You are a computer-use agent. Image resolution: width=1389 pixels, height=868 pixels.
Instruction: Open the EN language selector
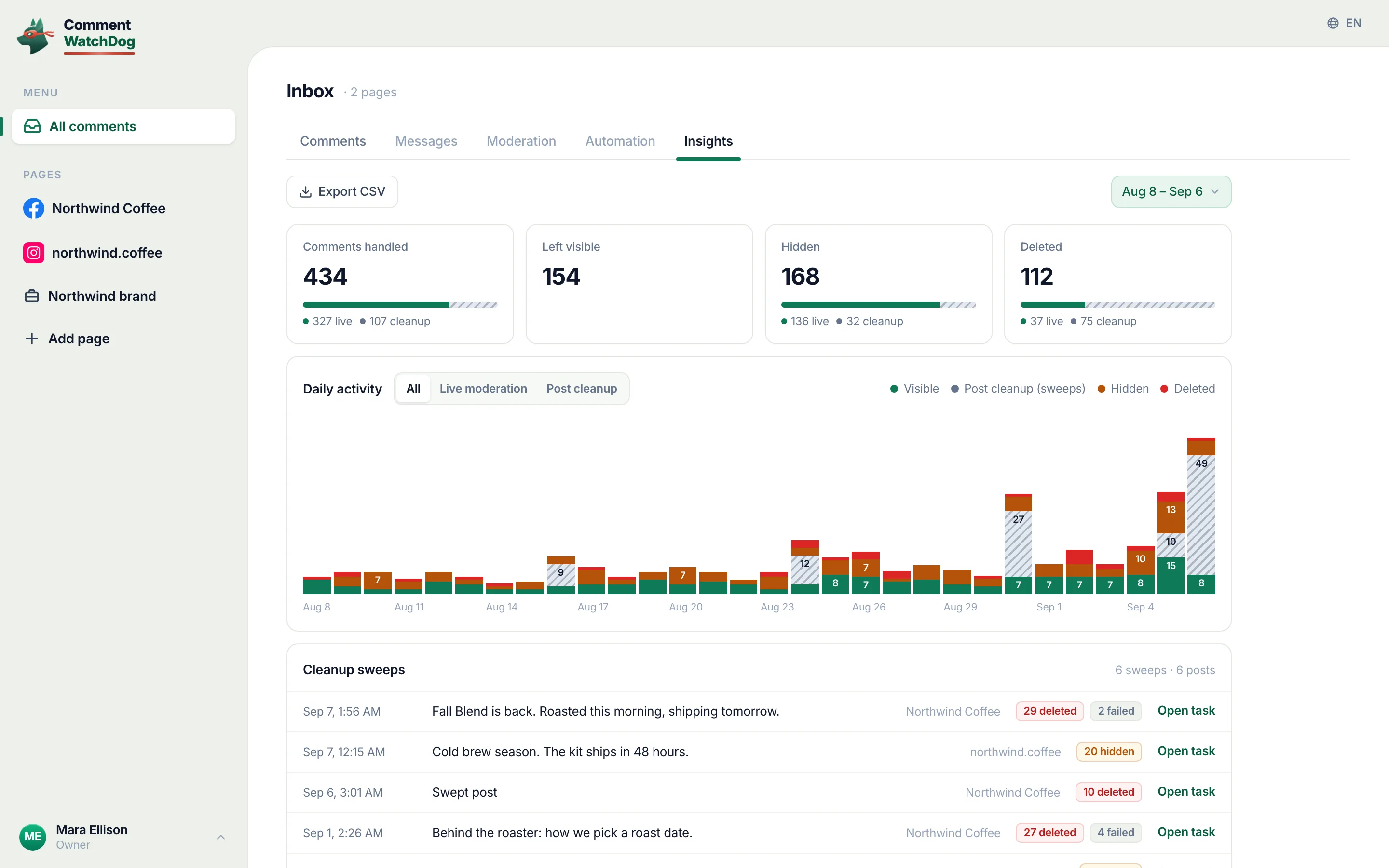click(x=1344, y=23)
